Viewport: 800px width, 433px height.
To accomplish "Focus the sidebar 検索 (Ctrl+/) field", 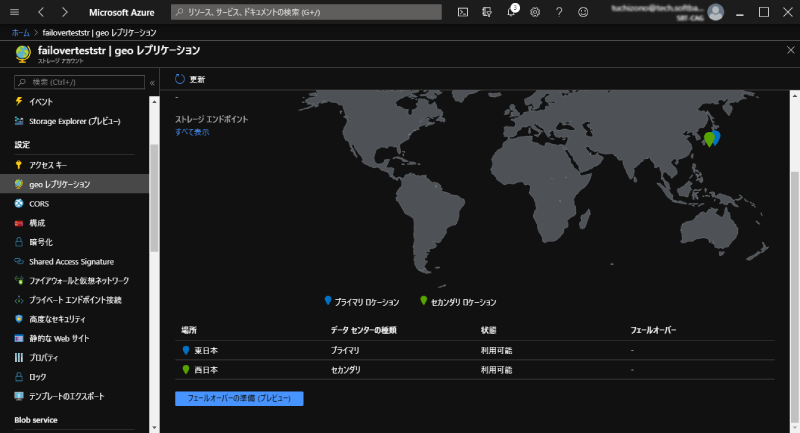I will click(80, 82).
